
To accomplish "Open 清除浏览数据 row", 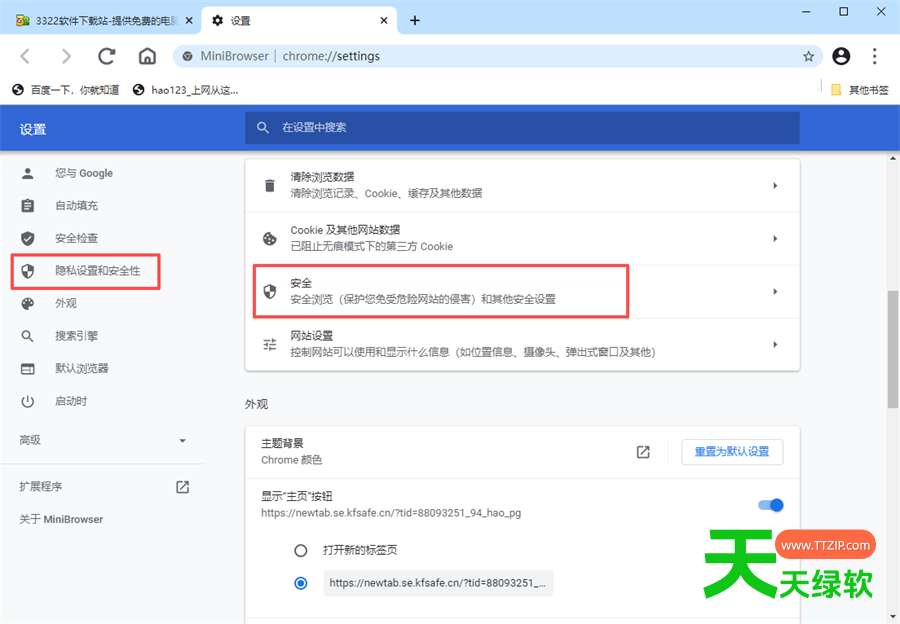I will click(522, 185).
